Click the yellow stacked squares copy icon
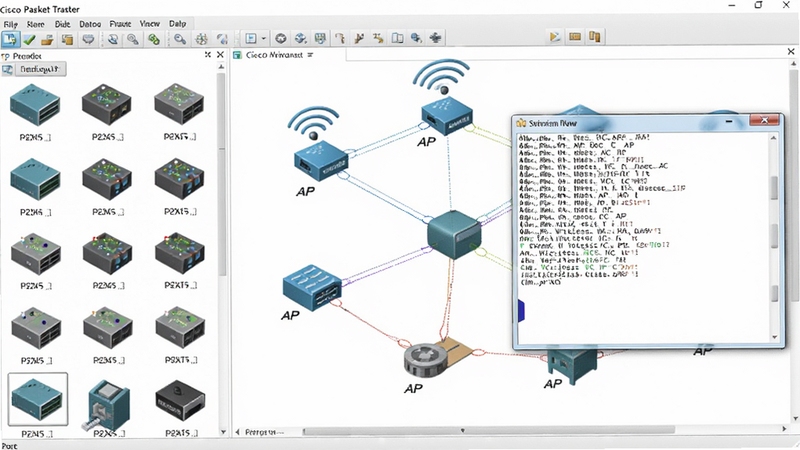The height and width of the screenshot is (450, 800). pyautogui.click(x=67, y=39)
